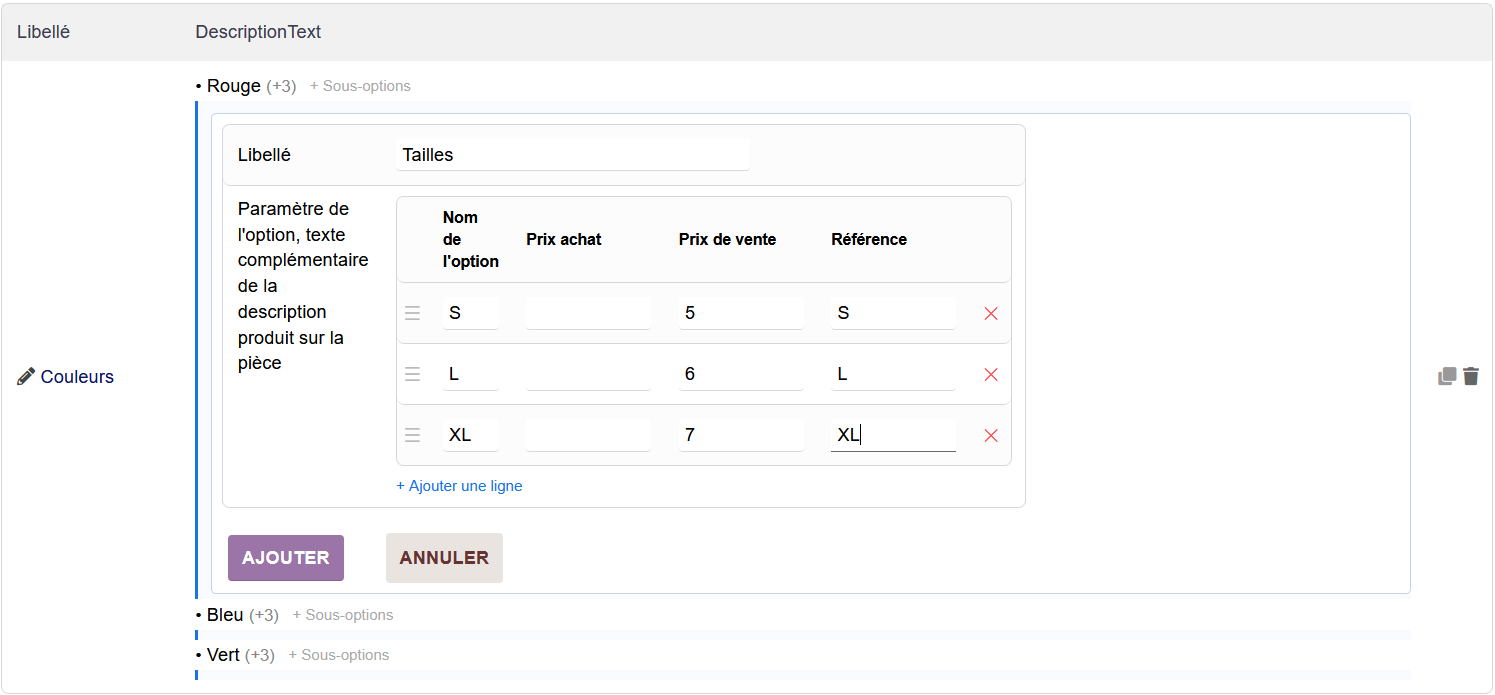Viewport: 1495px width, 695px height.
Task: Edit Prix de vente value 6
Action: coord(741,374)
